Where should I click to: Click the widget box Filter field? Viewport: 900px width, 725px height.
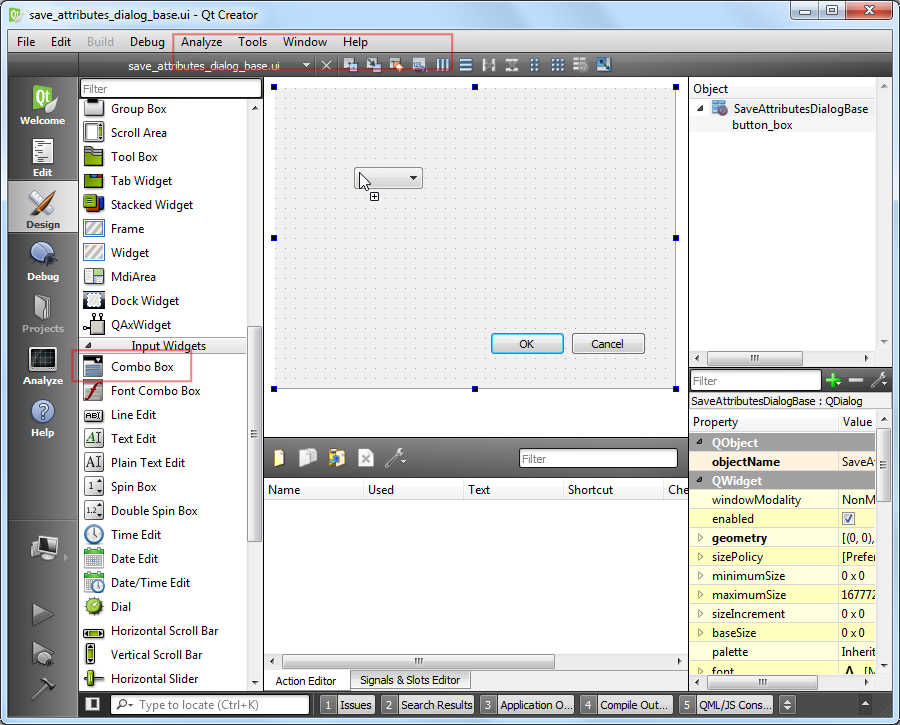pyautogui.click(x=170, y=88)
